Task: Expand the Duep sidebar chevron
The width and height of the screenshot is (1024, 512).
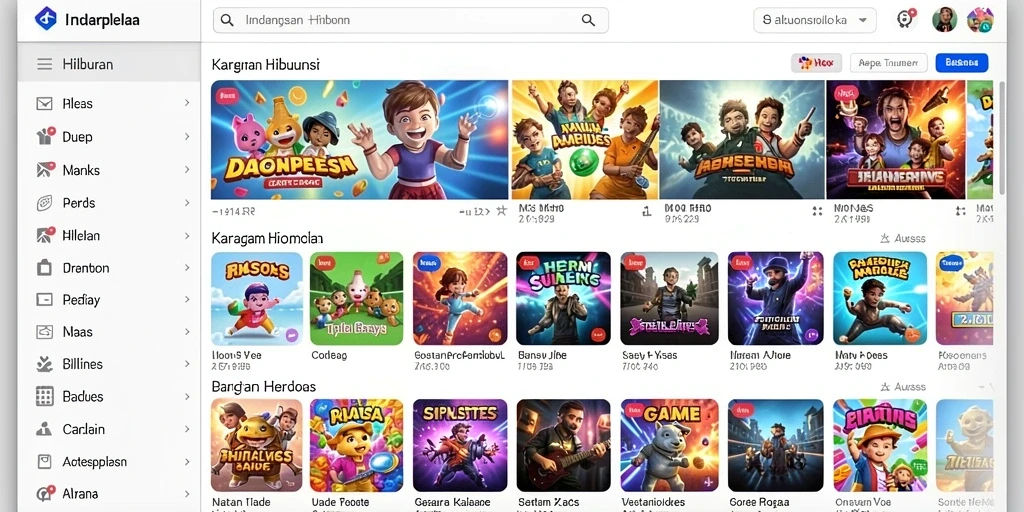Action: coord(187,136)
